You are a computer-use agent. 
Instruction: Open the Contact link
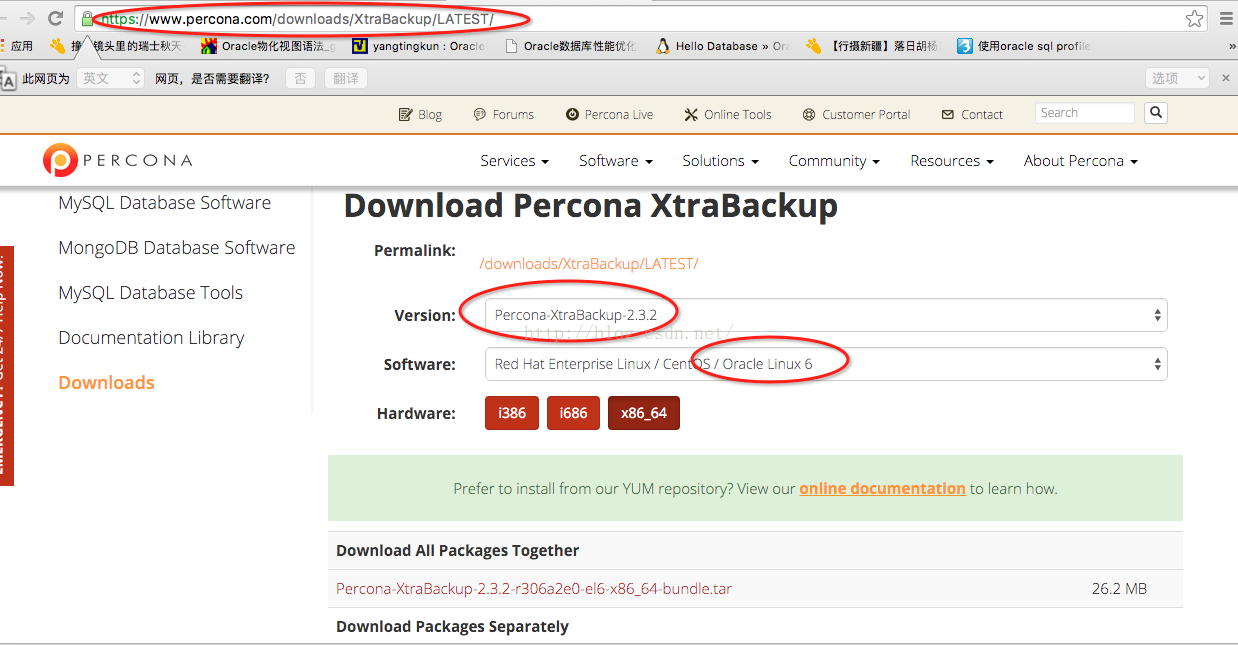(972, 114)
